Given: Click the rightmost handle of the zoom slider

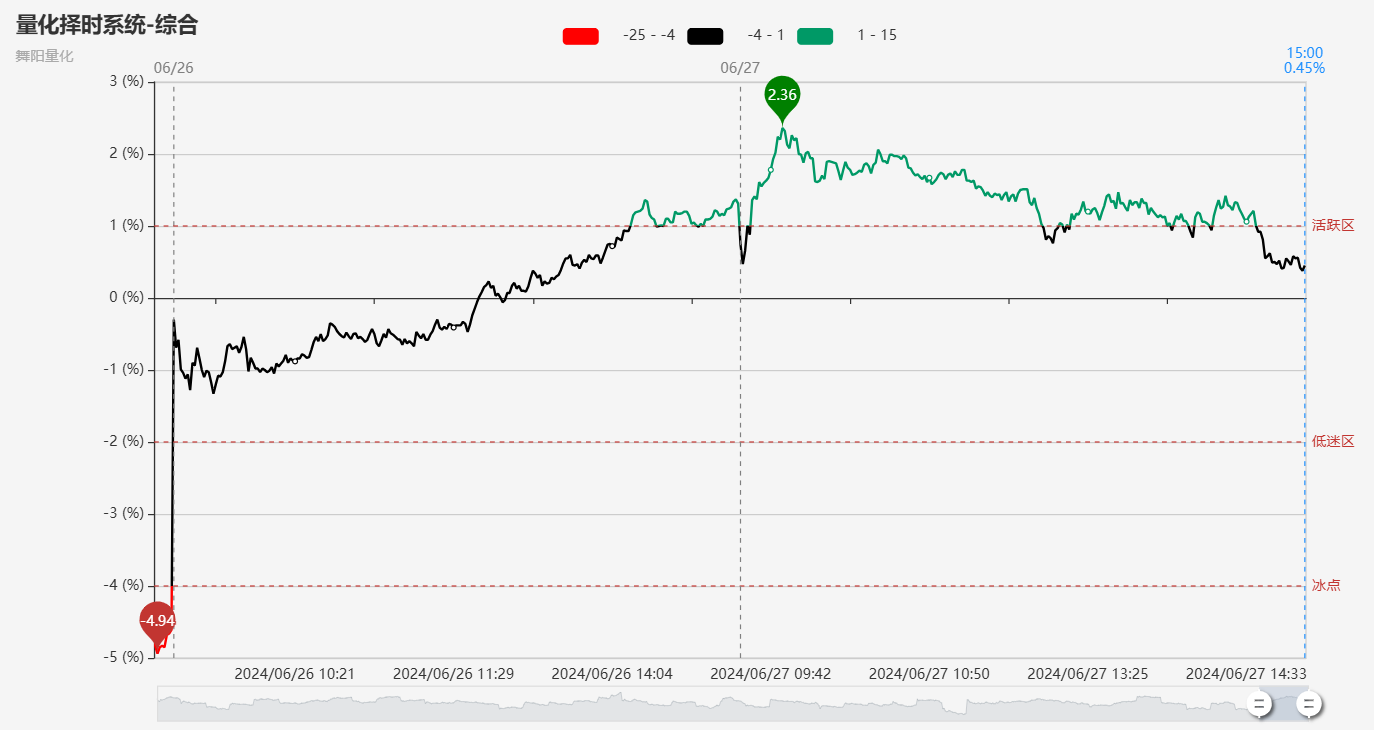Looking at the screenshot, I should click(x=1308, y=704).
